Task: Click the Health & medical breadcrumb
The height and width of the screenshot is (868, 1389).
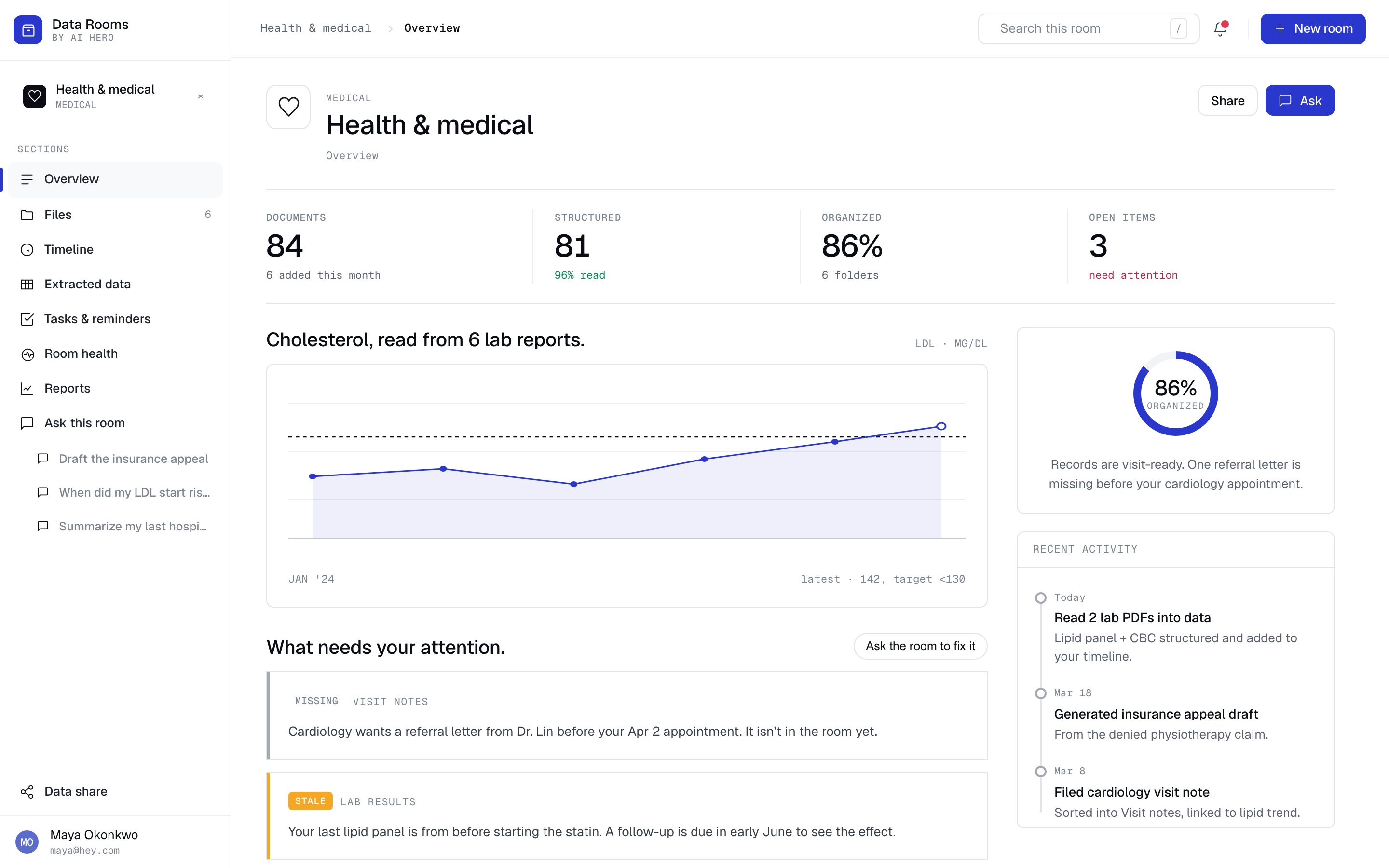Action: (x=316, y=28)
